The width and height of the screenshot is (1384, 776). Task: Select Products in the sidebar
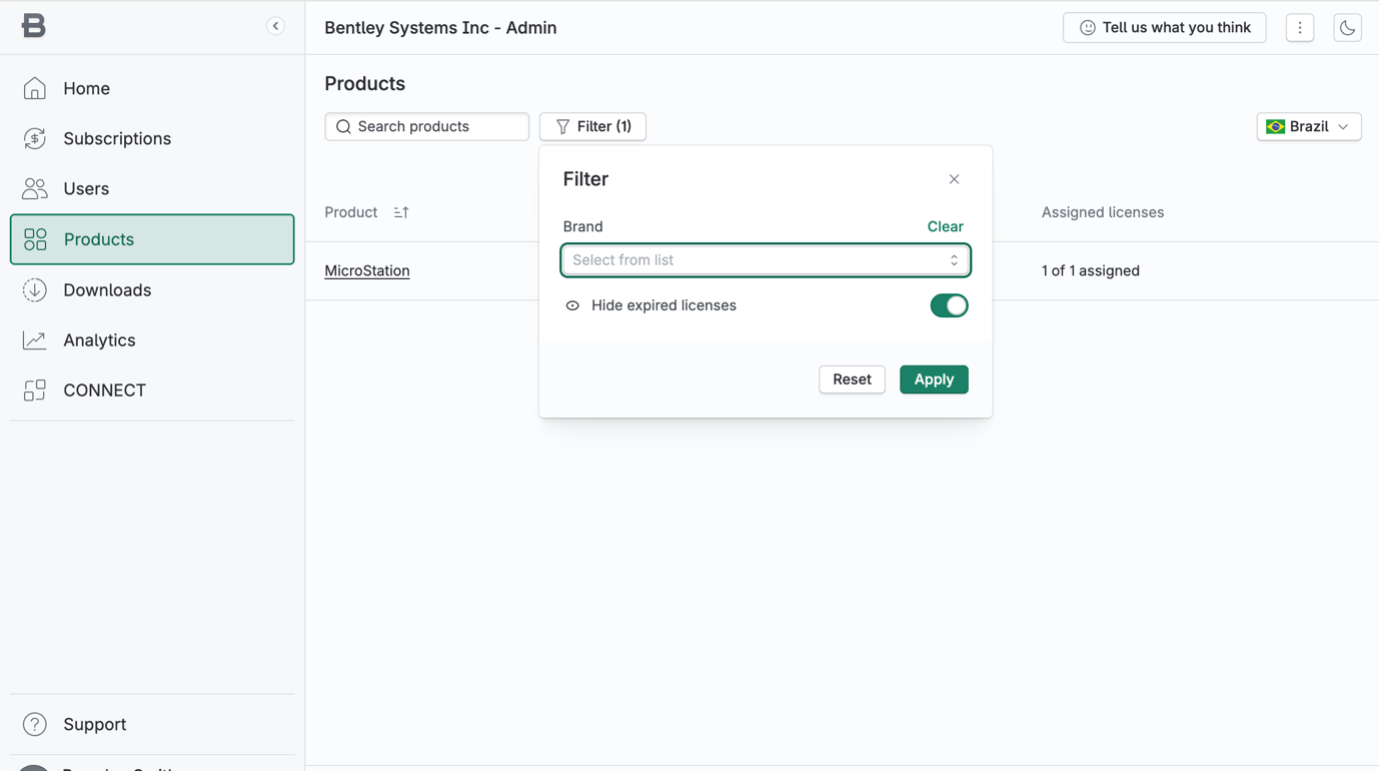153,240
